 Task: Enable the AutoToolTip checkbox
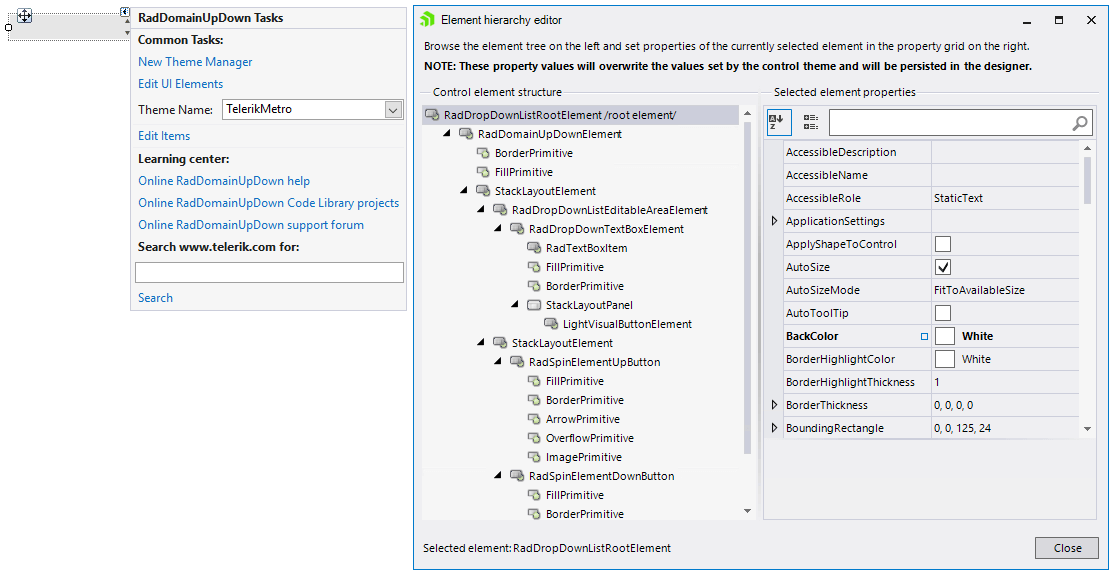click(x=944, y=312)
